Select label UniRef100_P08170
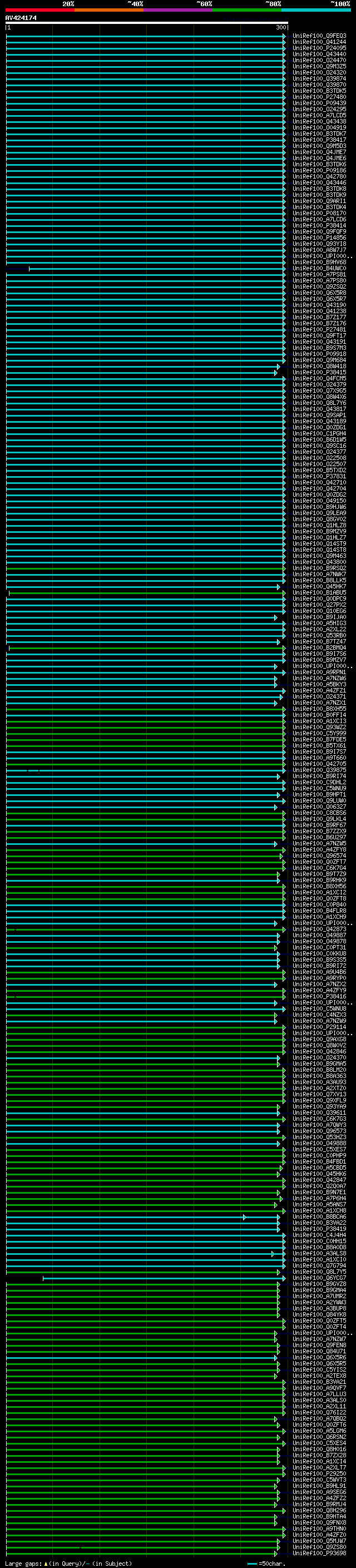 tap(319, 213)
